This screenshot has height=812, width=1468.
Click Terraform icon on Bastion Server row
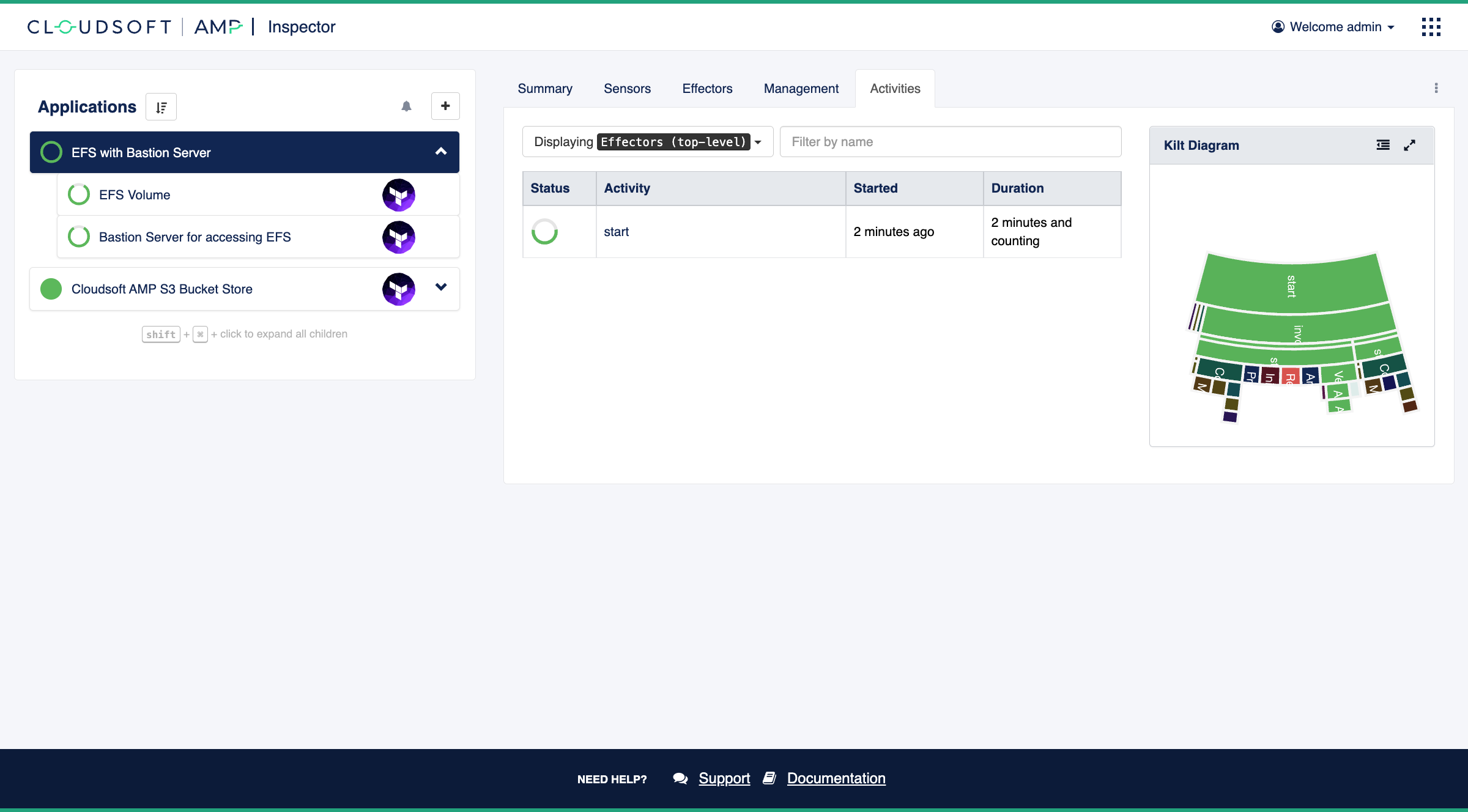point(399,237)
